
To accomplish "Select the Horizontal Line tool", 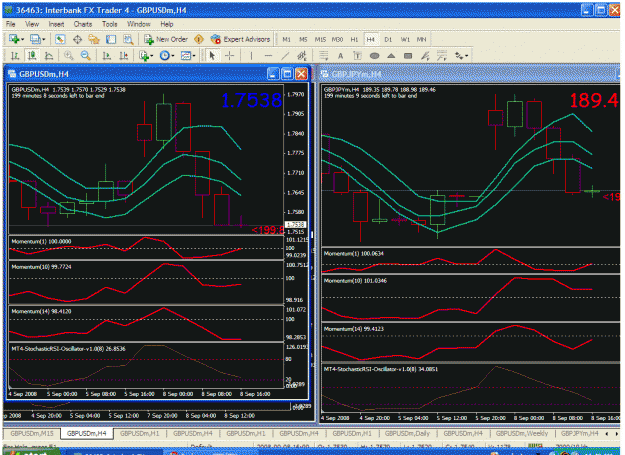I will (x=268, y=55).
